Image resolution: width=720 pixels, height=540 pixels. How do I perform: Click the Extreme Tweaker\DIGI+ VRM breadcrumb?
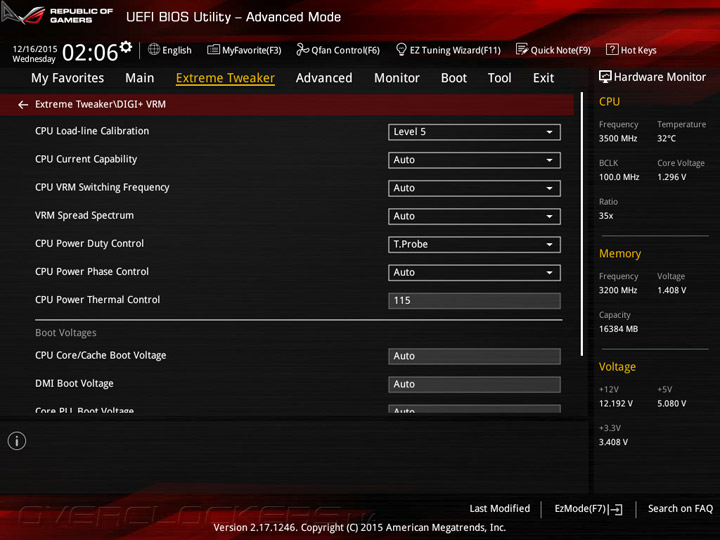tap(101, 105)
